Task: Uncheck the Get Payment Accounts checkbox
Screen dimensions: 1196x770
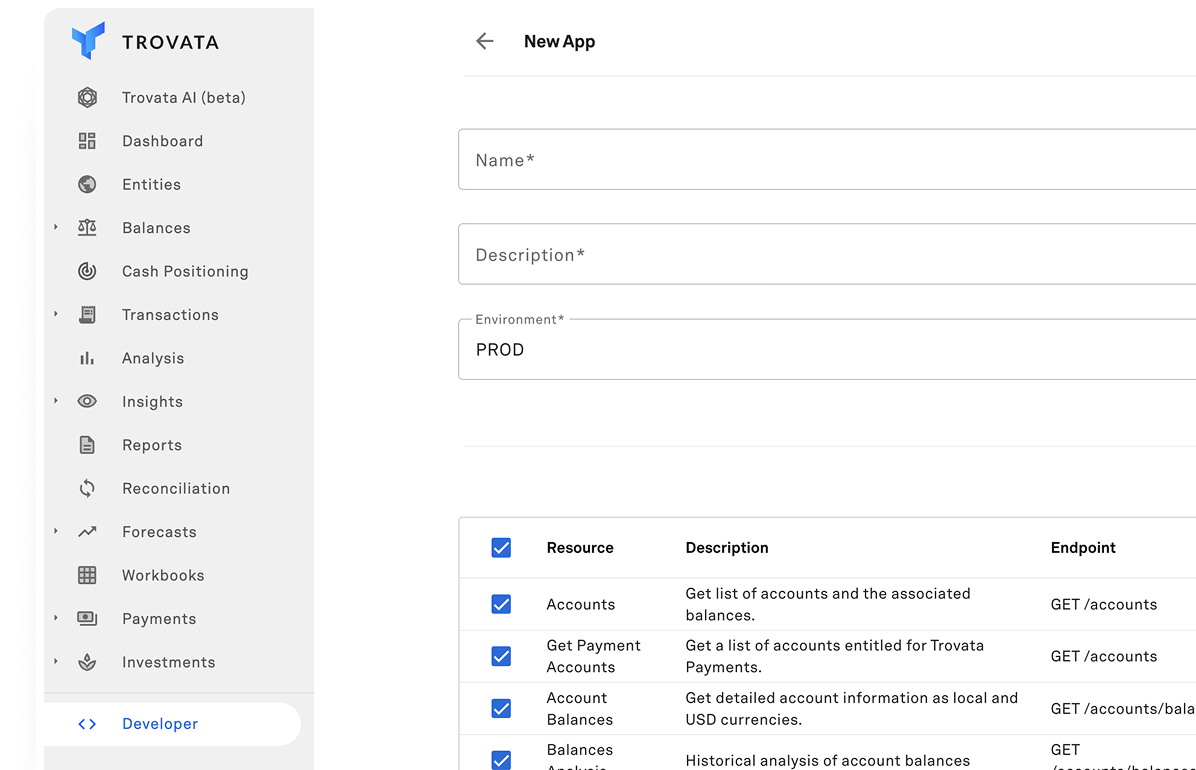Action: 501,656
